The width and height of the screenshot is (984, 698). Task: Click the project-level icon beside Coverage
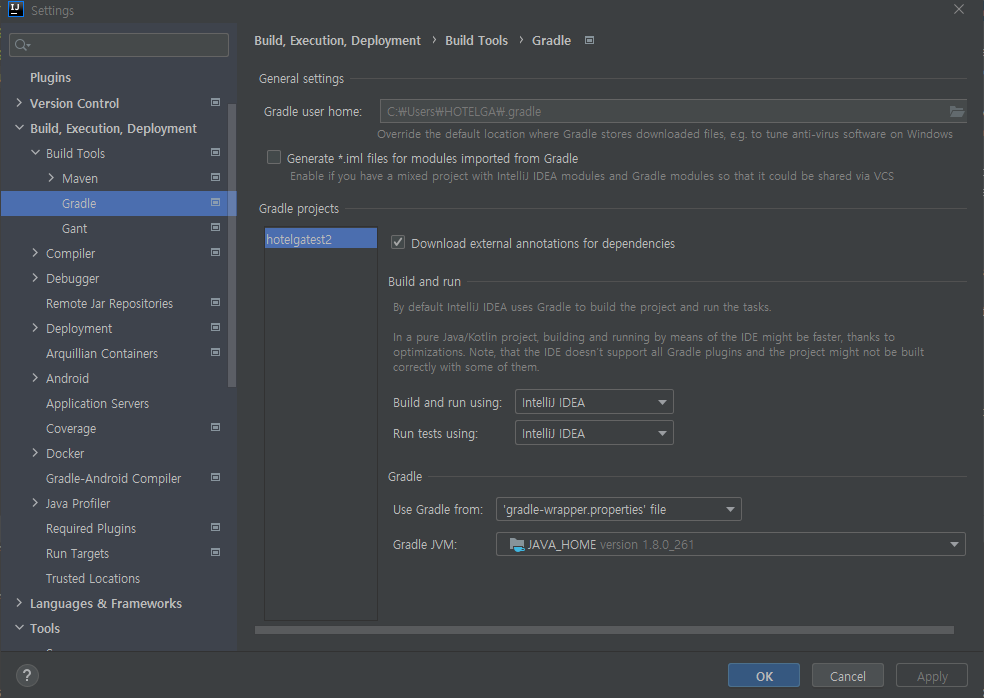(x=215, y=427)
